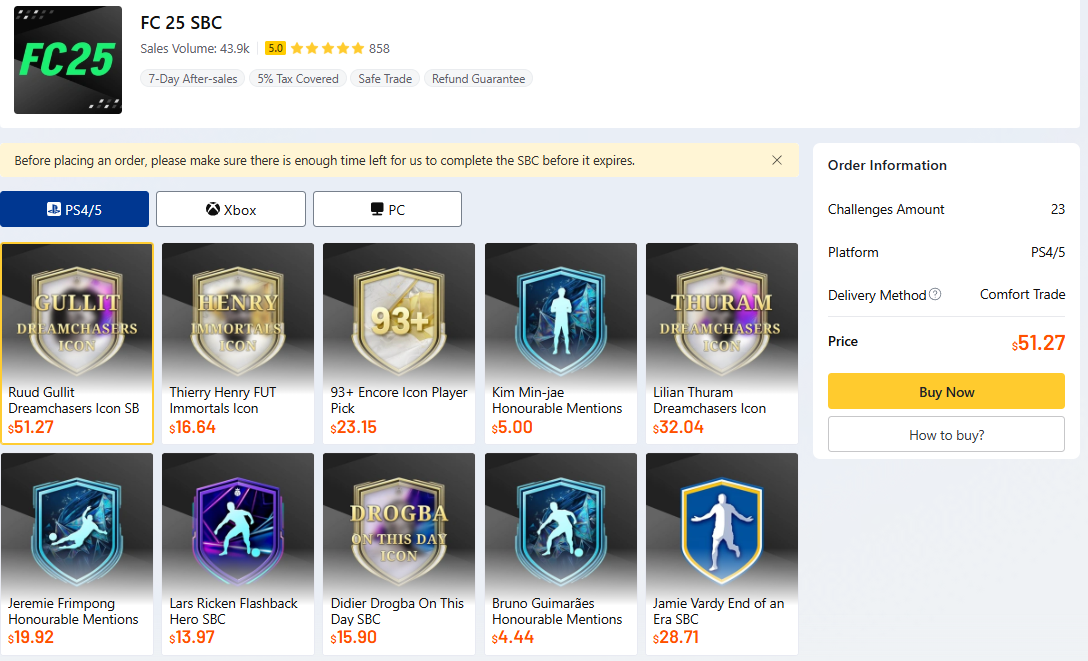The image size is (1088, 661).
Task: Select the PS4/5 platform tab
Action: click(74, 209)
